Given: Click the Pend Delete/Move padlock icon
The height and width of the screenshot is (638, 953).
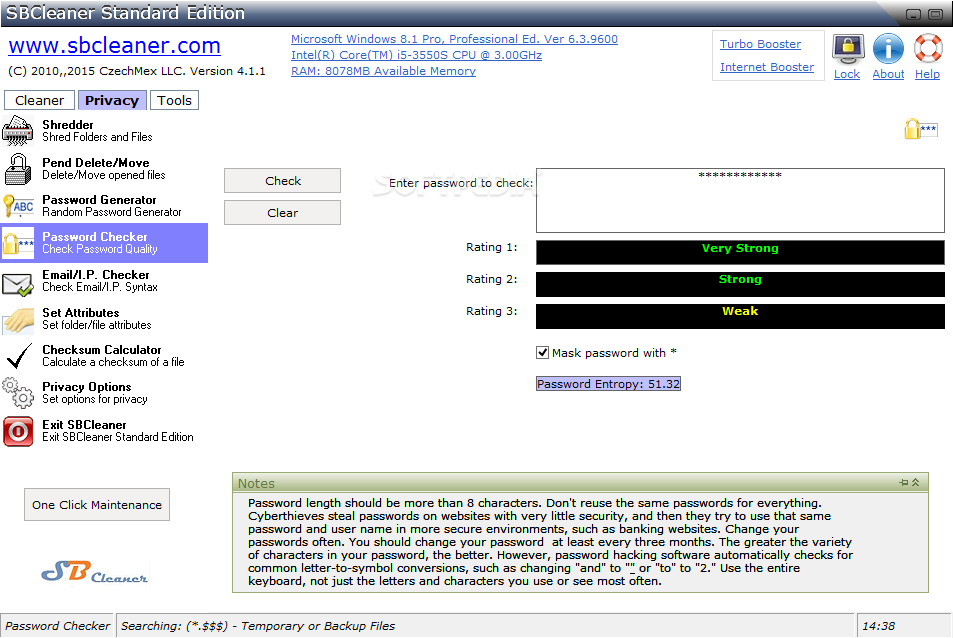Looking at the screenshot, I should [x=18, y=168].
